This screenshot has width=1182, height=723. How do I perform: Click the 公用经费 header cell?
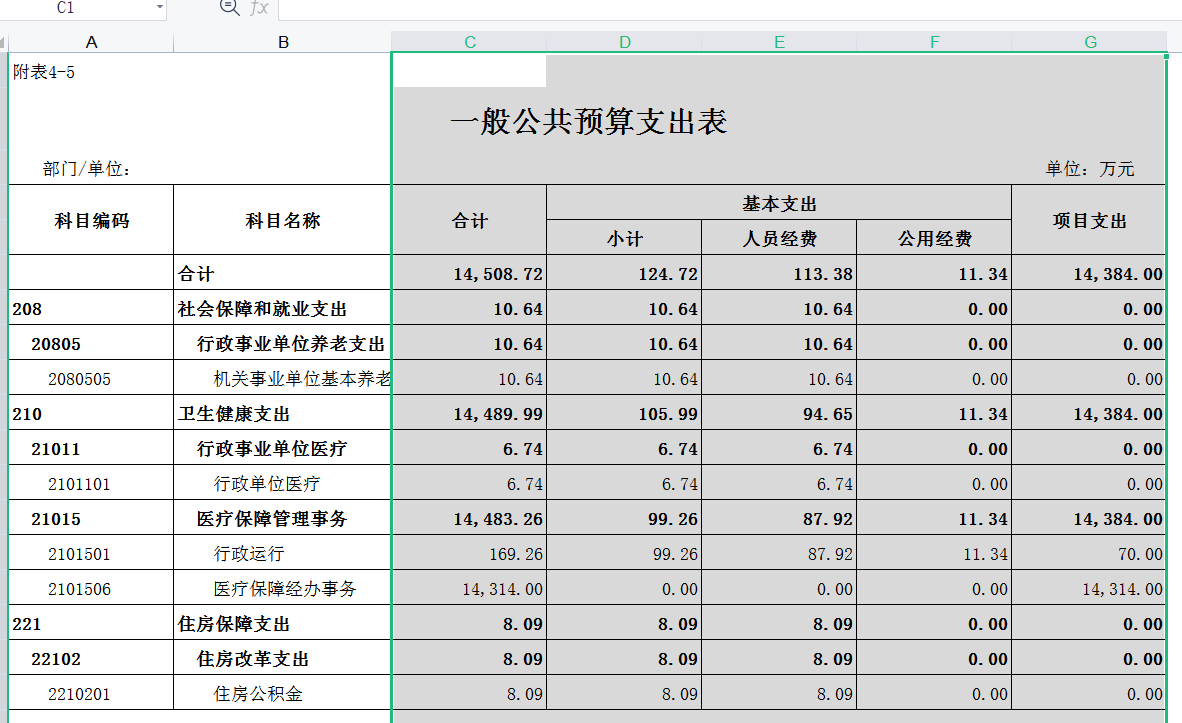click(x=934, y=237)
